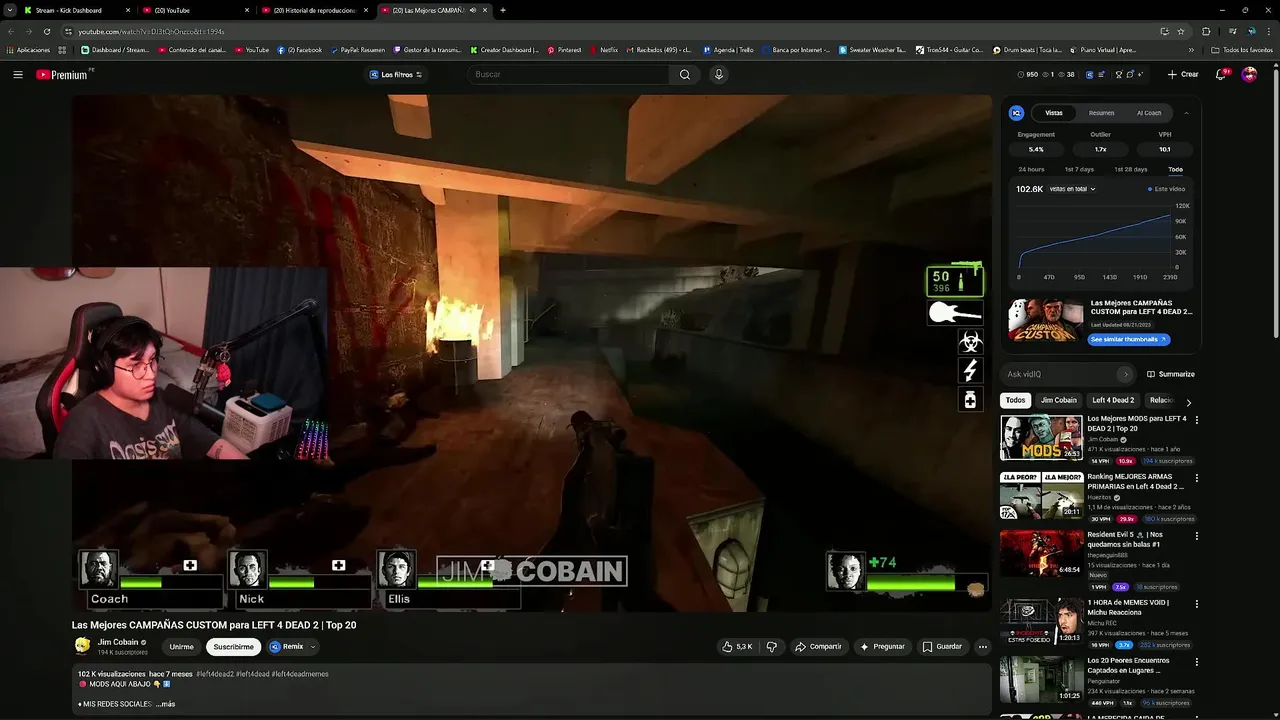Open the Pinterest bookmark
The width and height of the screenshot is (1280, 720).
coord(564,50)
